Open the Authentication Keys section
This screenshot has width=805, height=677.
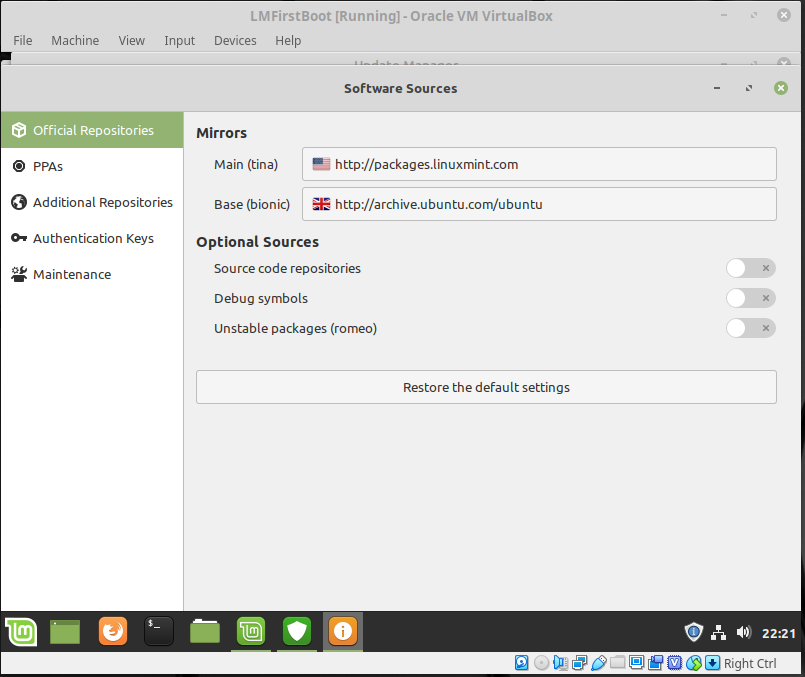[92, 238]
